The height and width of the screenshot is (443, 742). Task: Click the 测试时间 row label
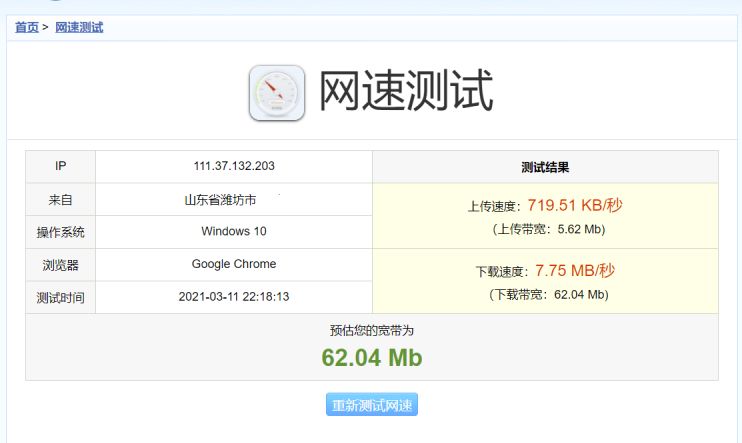pyautogui.click(x=61, y=297)
